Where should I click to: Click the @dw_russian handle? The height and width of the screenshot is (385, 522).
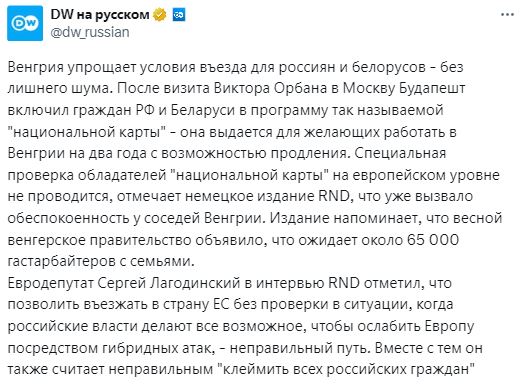(x=90, y=32)
